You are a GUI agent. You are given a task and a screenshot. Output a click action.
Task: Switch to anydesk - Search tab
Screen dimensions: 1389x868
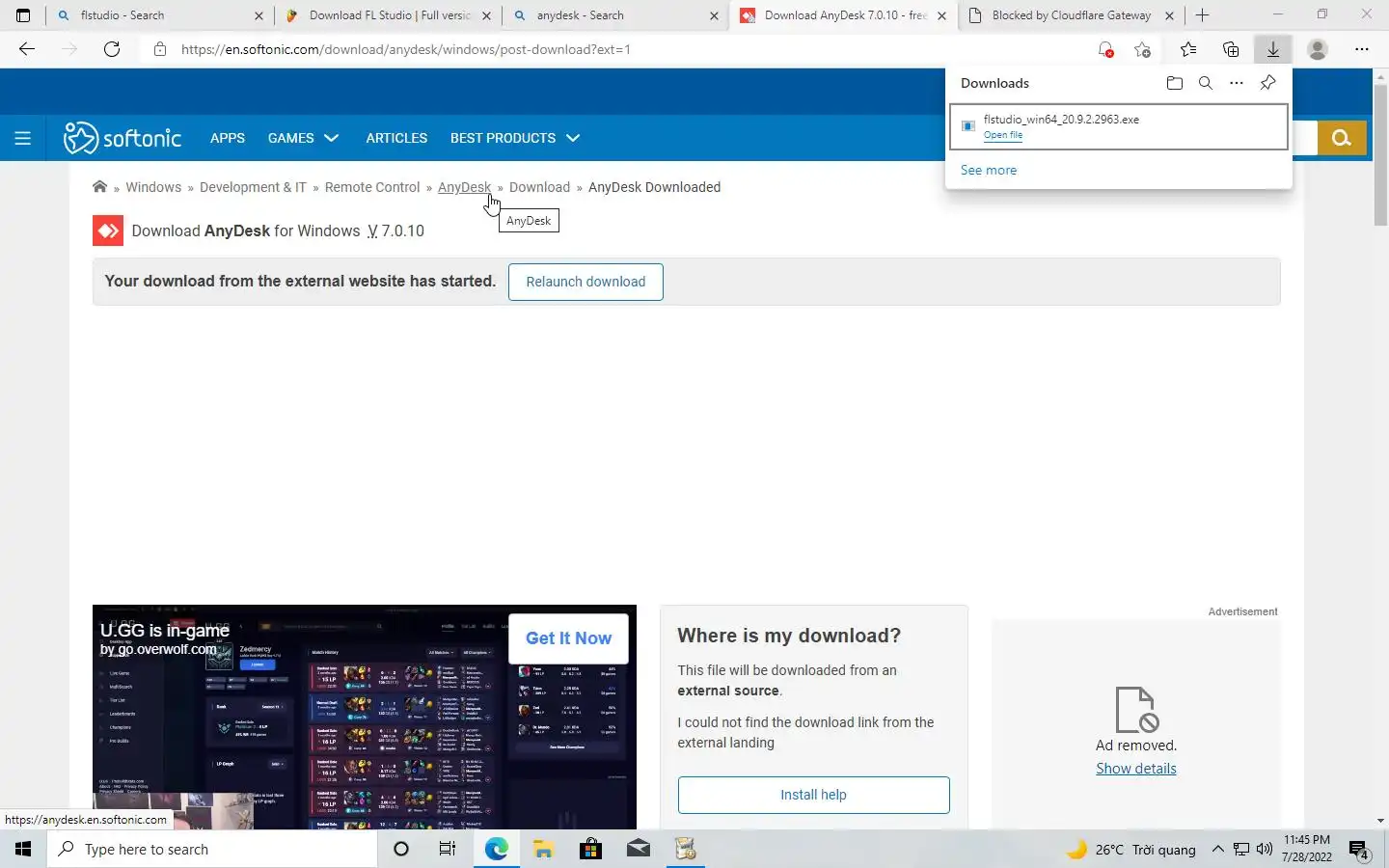[x=616, y=15]
